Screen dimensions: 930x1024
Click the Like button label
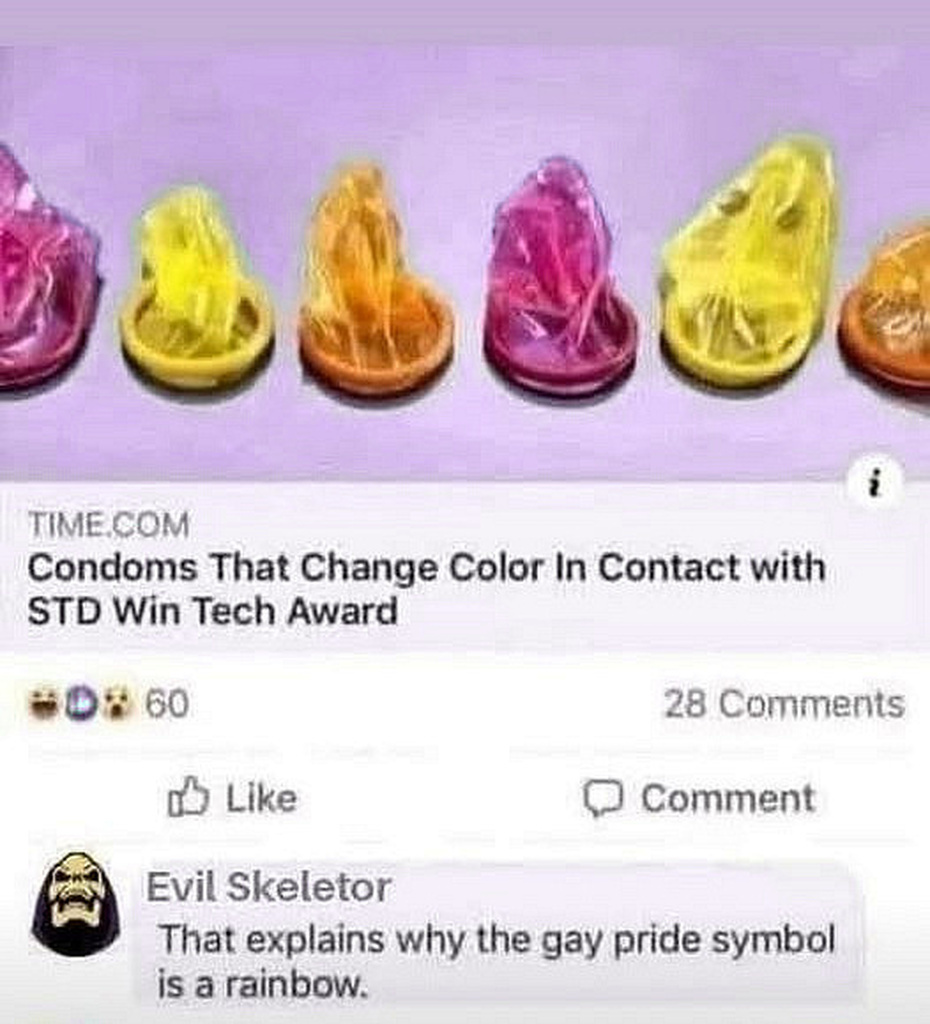(261, 798)
